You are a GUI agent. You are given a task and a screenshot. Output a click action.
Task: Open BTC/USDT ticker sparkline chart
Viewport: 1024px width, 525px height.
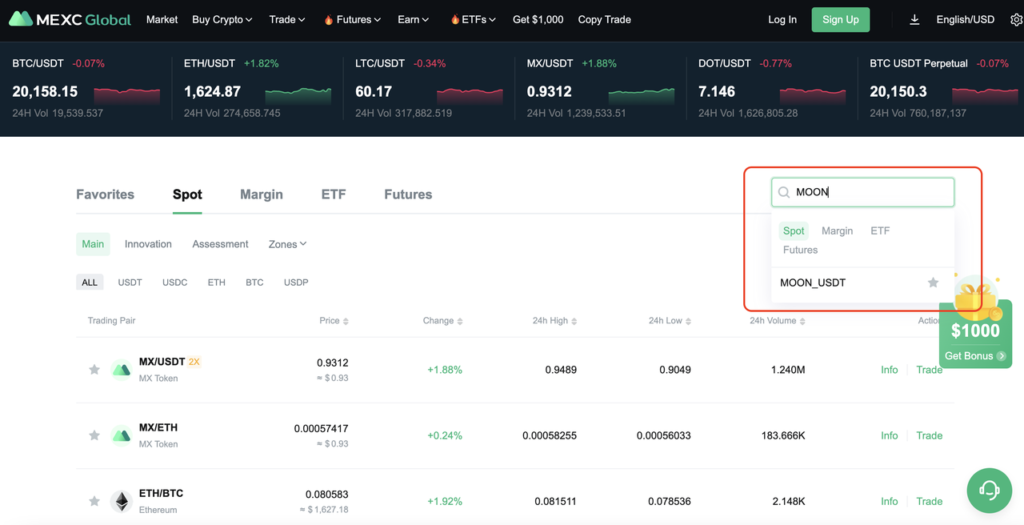(127, 95)
